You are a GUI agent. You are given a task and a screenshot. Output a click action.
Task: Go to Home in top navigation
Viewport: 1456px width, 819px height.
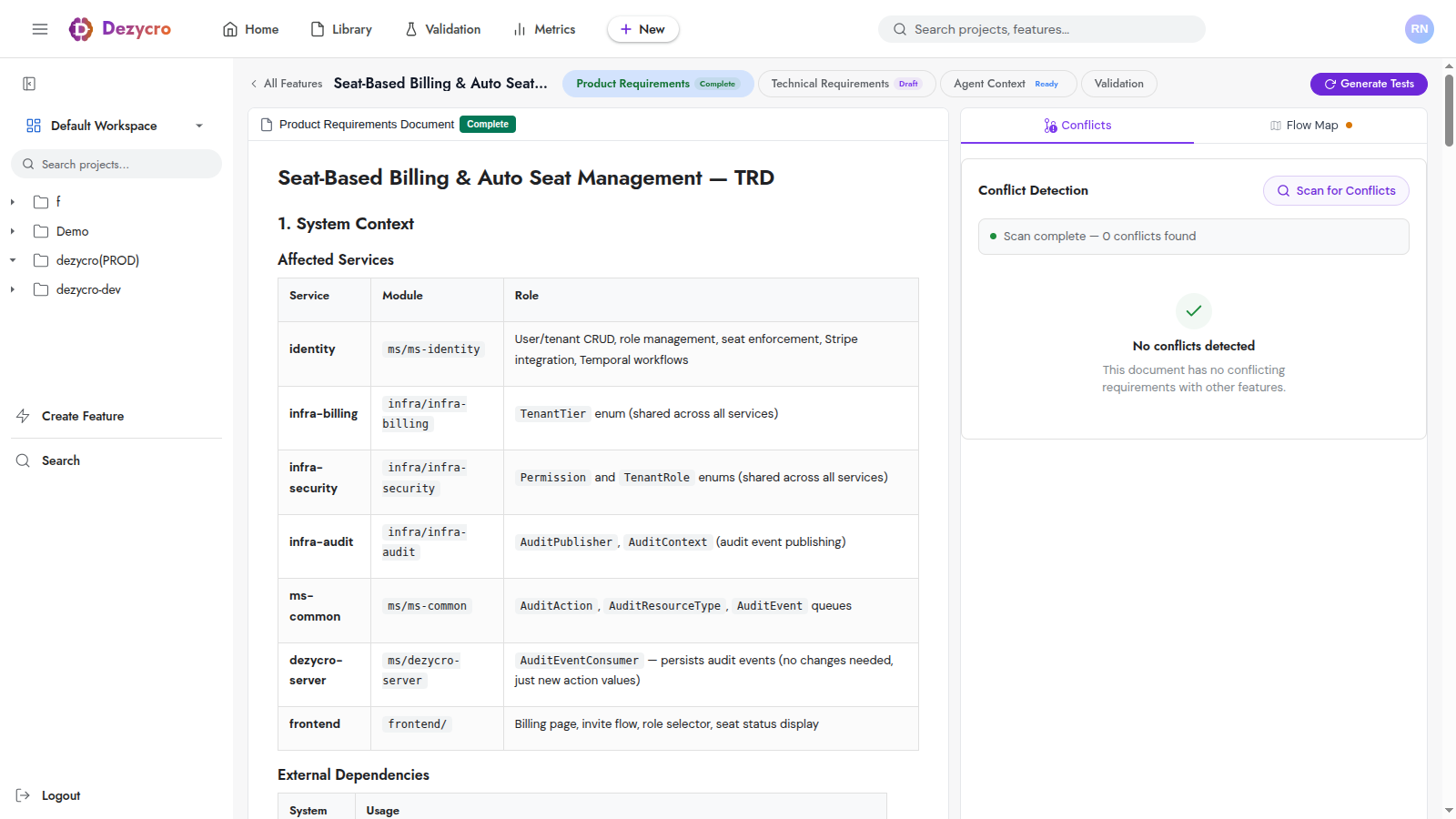[251, 29]
